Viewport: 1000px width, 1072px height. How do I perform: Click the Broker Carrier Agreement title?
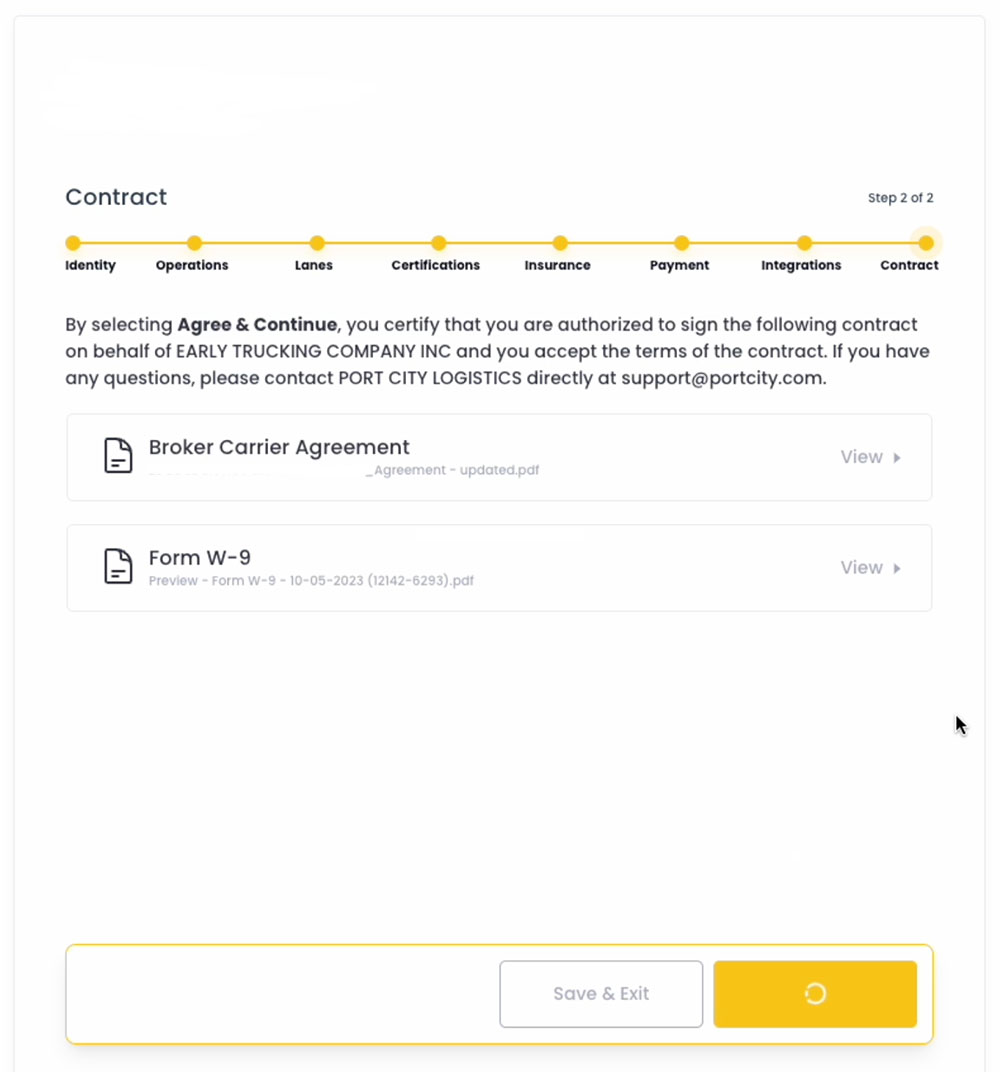click(x=279, y=447)
